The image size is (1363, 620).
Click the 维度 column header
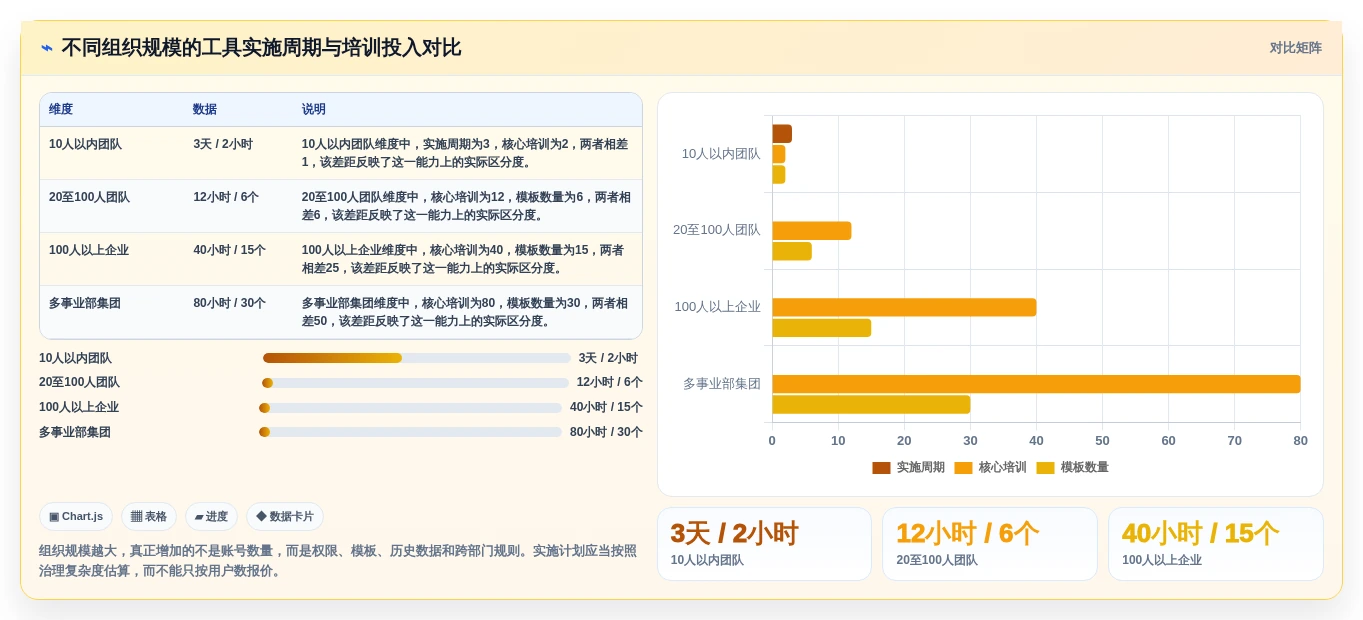tap(61, 109)
